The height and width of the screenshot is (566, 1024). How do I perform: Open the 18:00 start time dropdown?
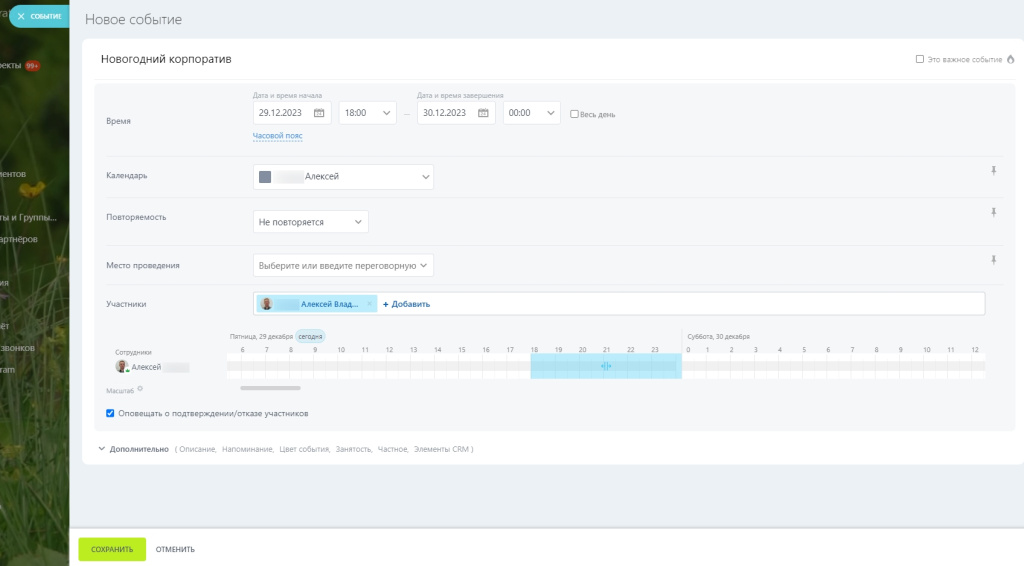[367, 113]
